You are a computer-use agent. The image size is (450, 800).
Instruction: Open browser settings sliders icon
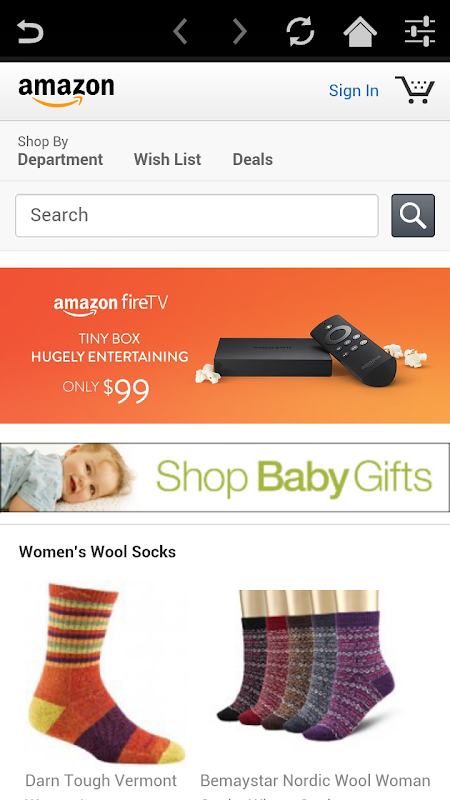pos(420,31)
